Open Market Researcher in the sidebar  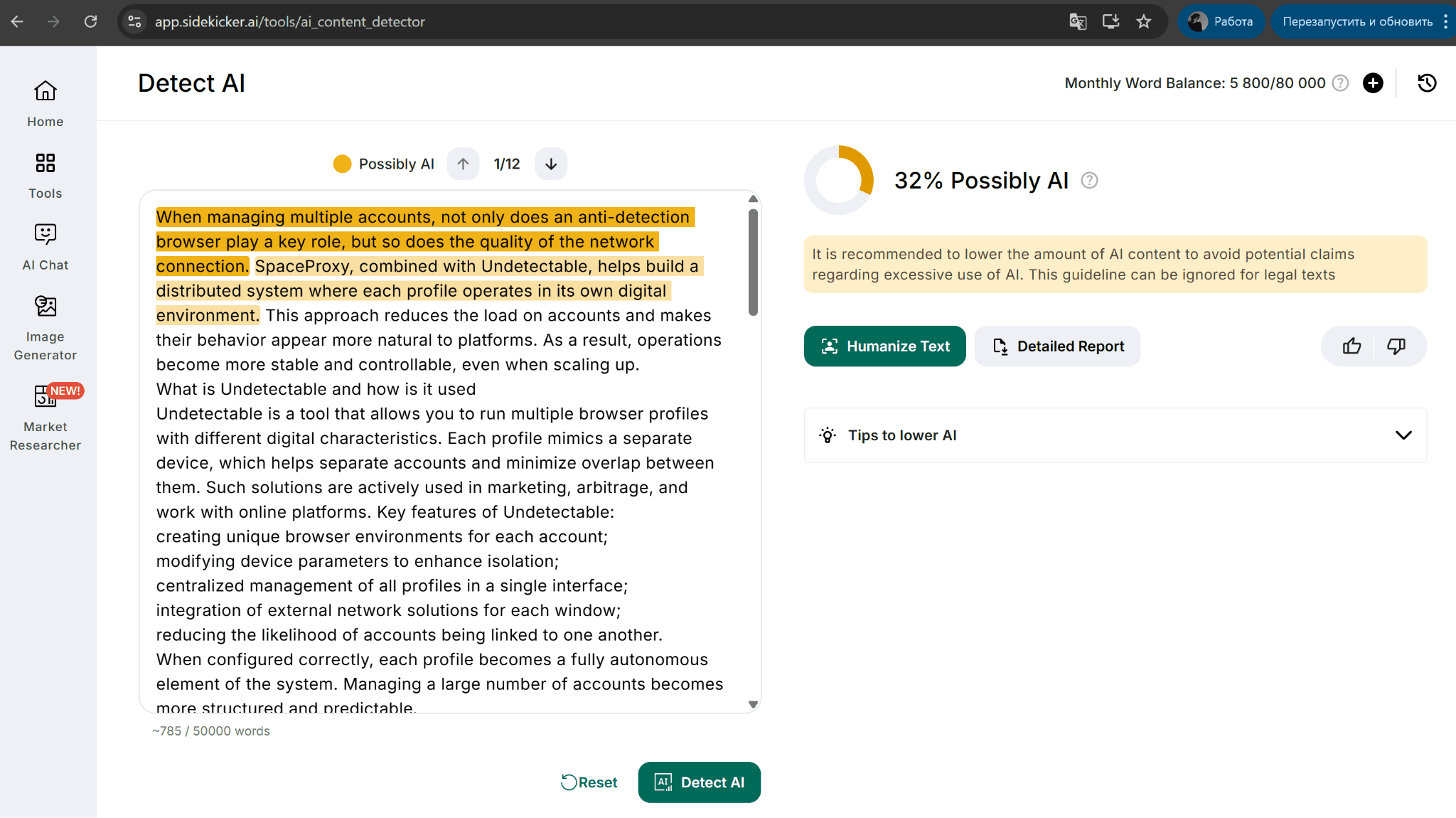point(45,418)
